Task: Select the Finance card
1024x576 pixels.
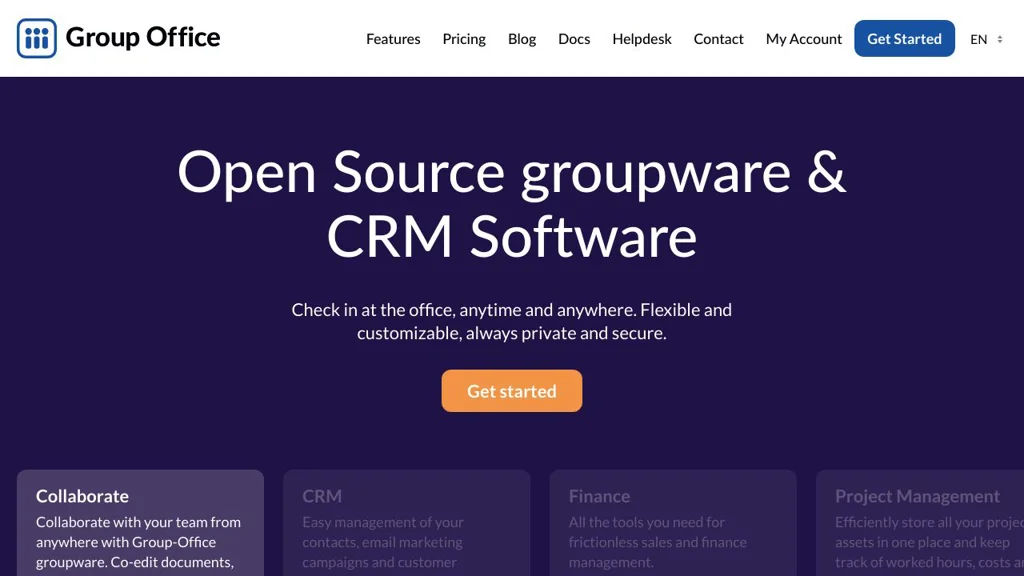Action: [673, 522]
